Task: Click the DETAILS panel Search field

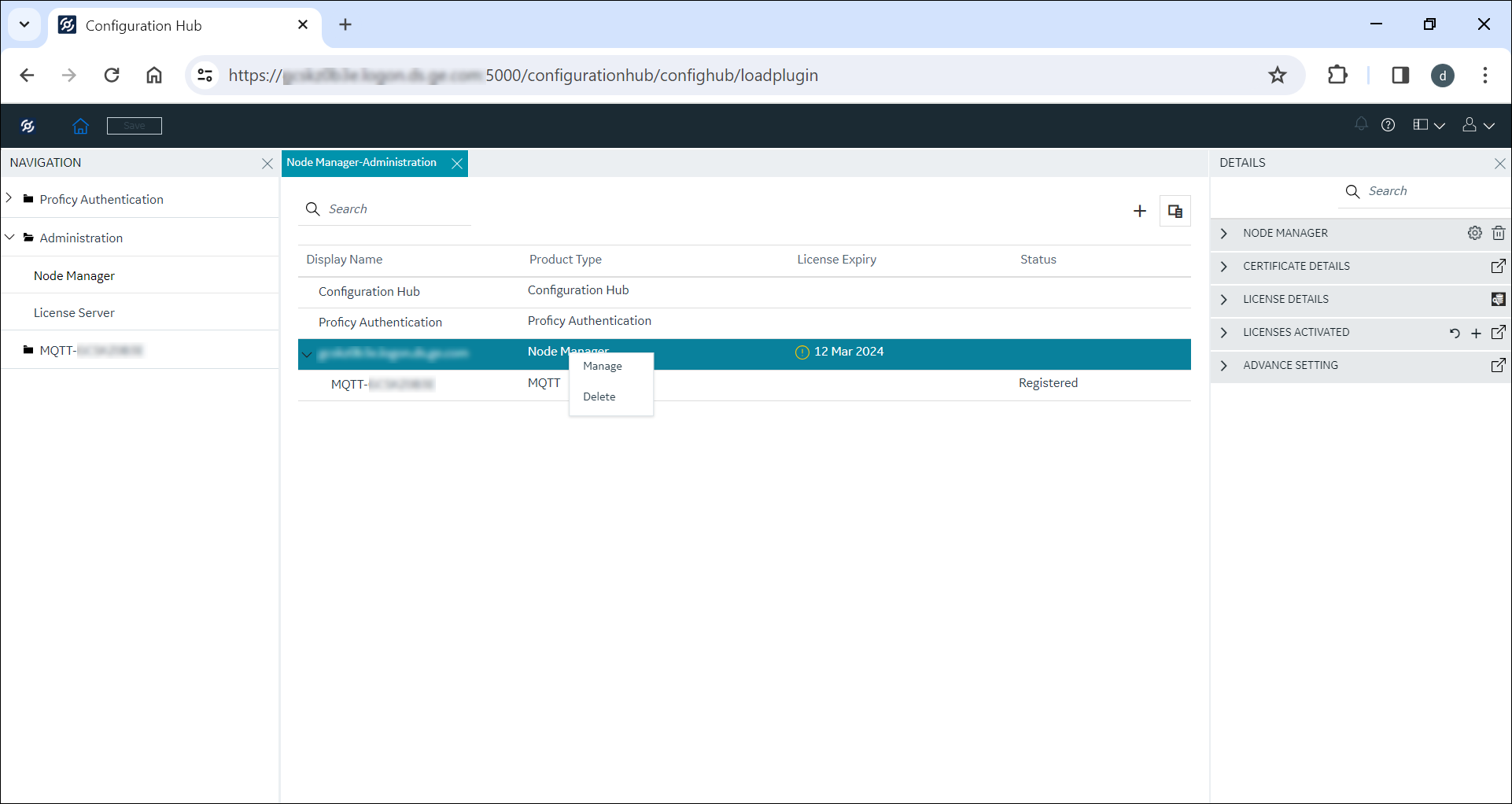Action: pos(1424,191)
